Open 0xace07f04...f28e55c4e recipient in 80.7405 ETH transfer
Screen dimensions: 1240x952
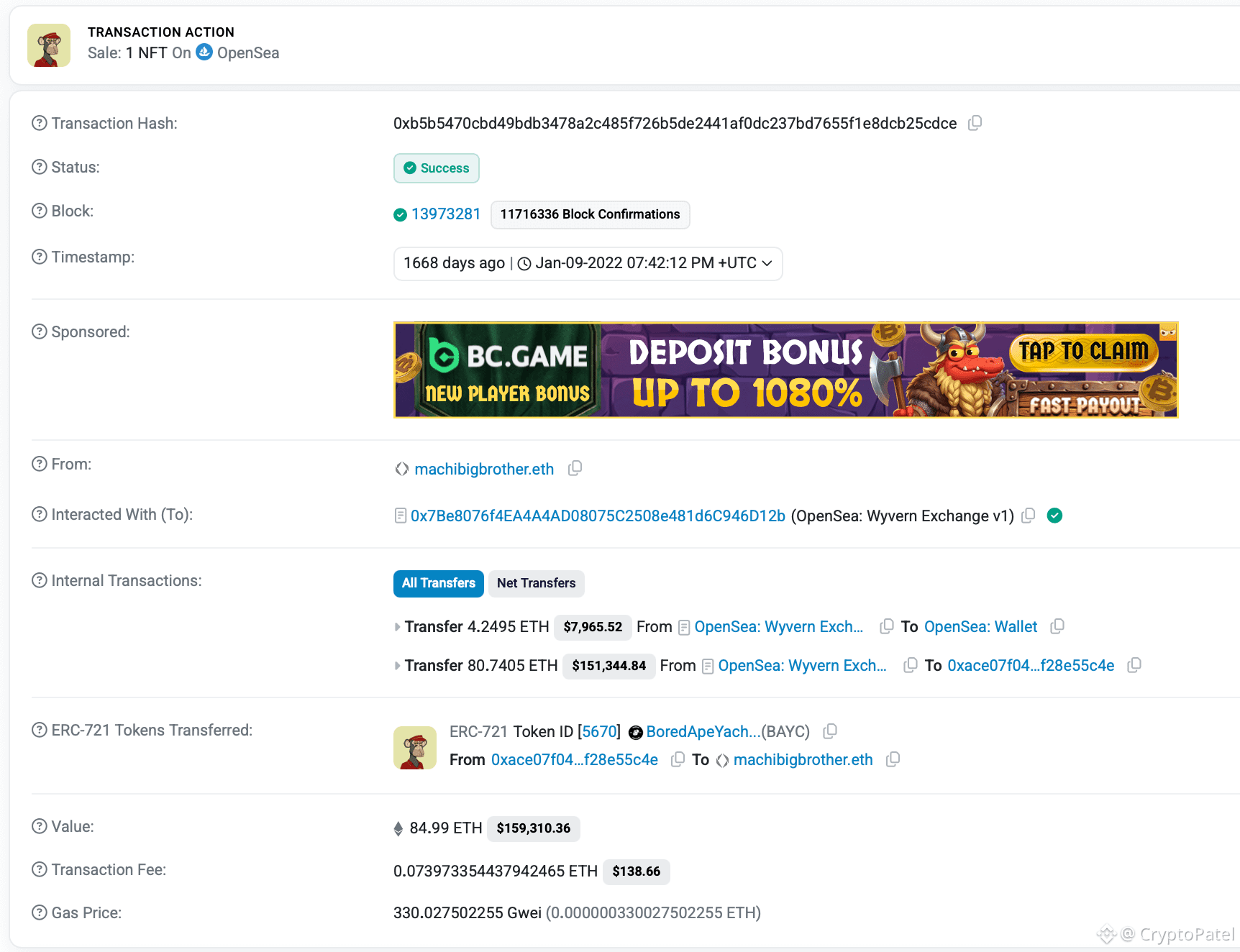pyautogui.click(x=1031, y=665)
